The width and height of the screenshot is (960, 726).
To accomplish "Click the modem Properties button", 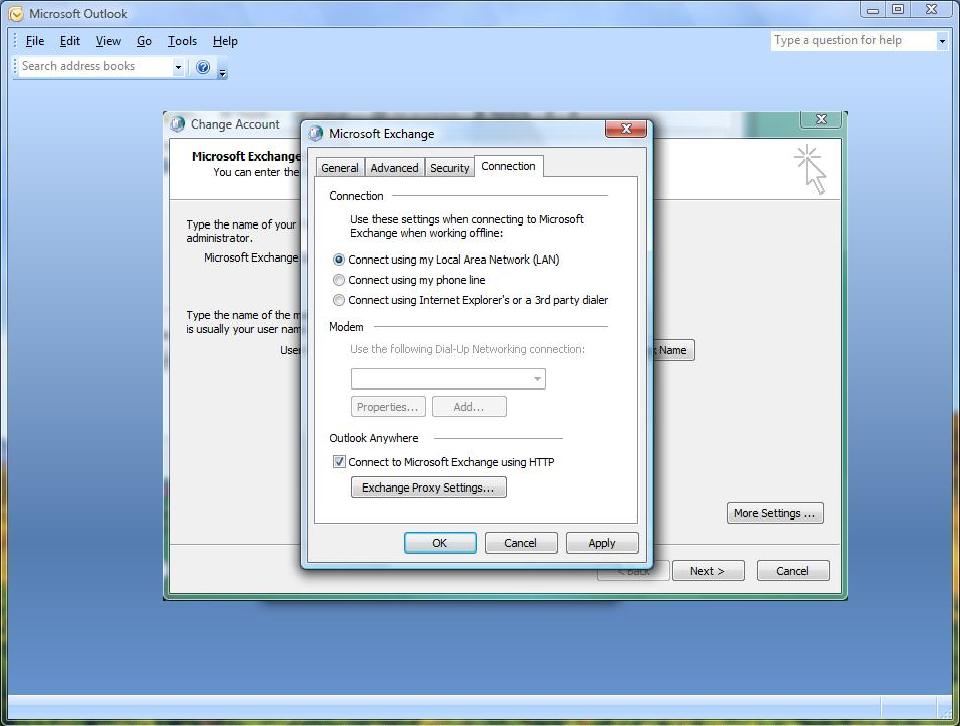I will tap(388, 407).
